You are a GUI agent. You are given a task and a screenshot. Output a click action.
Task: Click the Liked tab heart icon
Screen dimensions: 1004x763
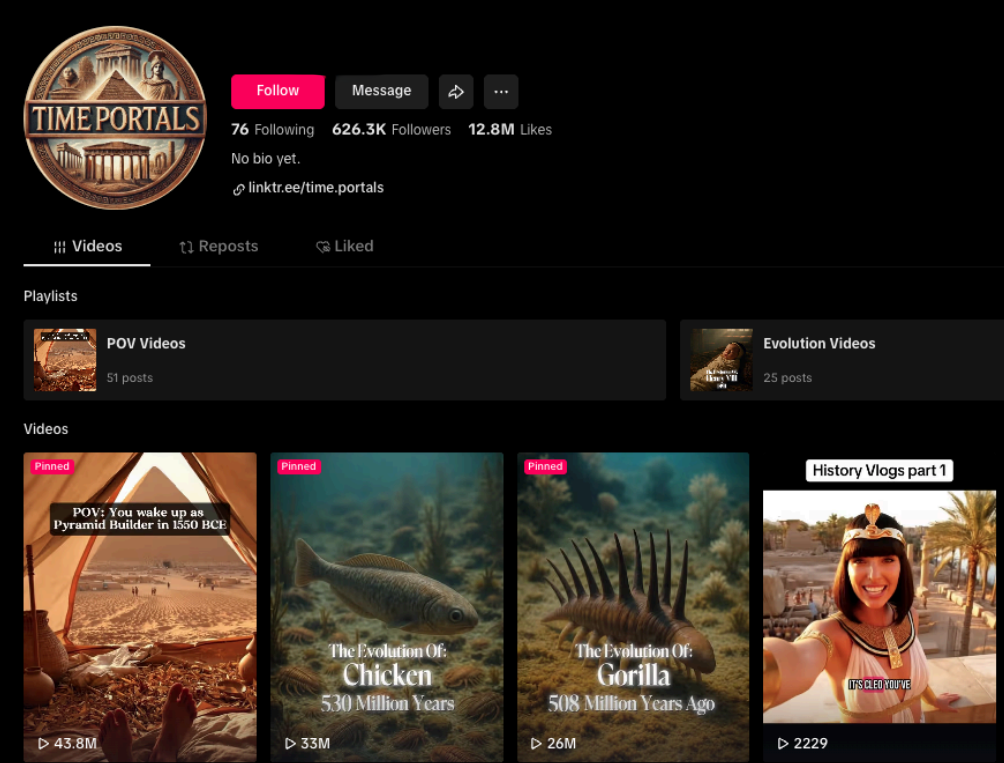pyautogui.click(x=323, y=247)
